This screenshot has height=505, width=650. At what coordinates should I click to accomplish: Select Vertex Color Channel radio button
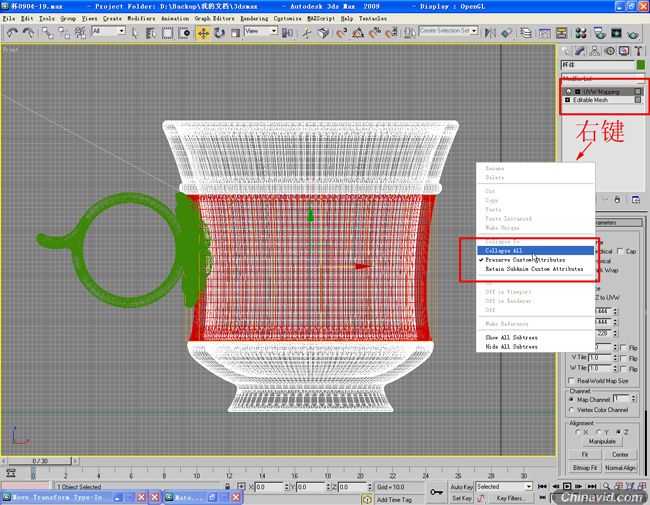572,410
